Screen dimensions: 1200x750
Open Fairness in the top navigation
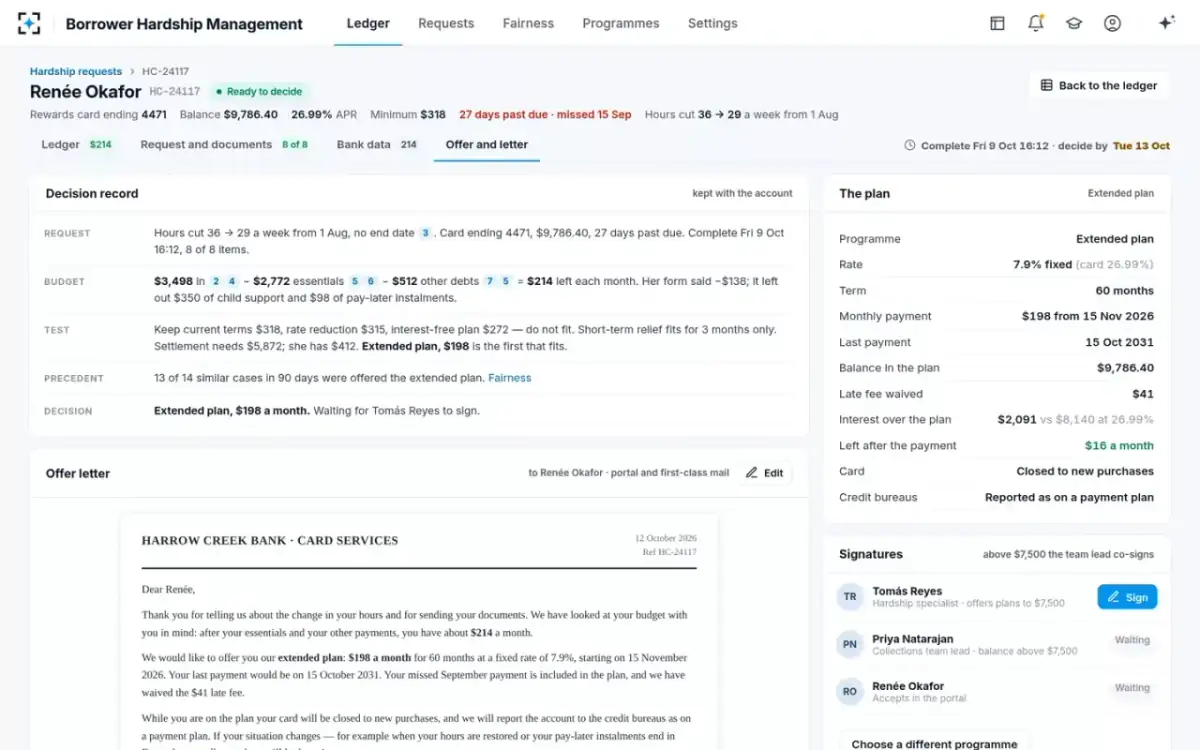(528, 23)
